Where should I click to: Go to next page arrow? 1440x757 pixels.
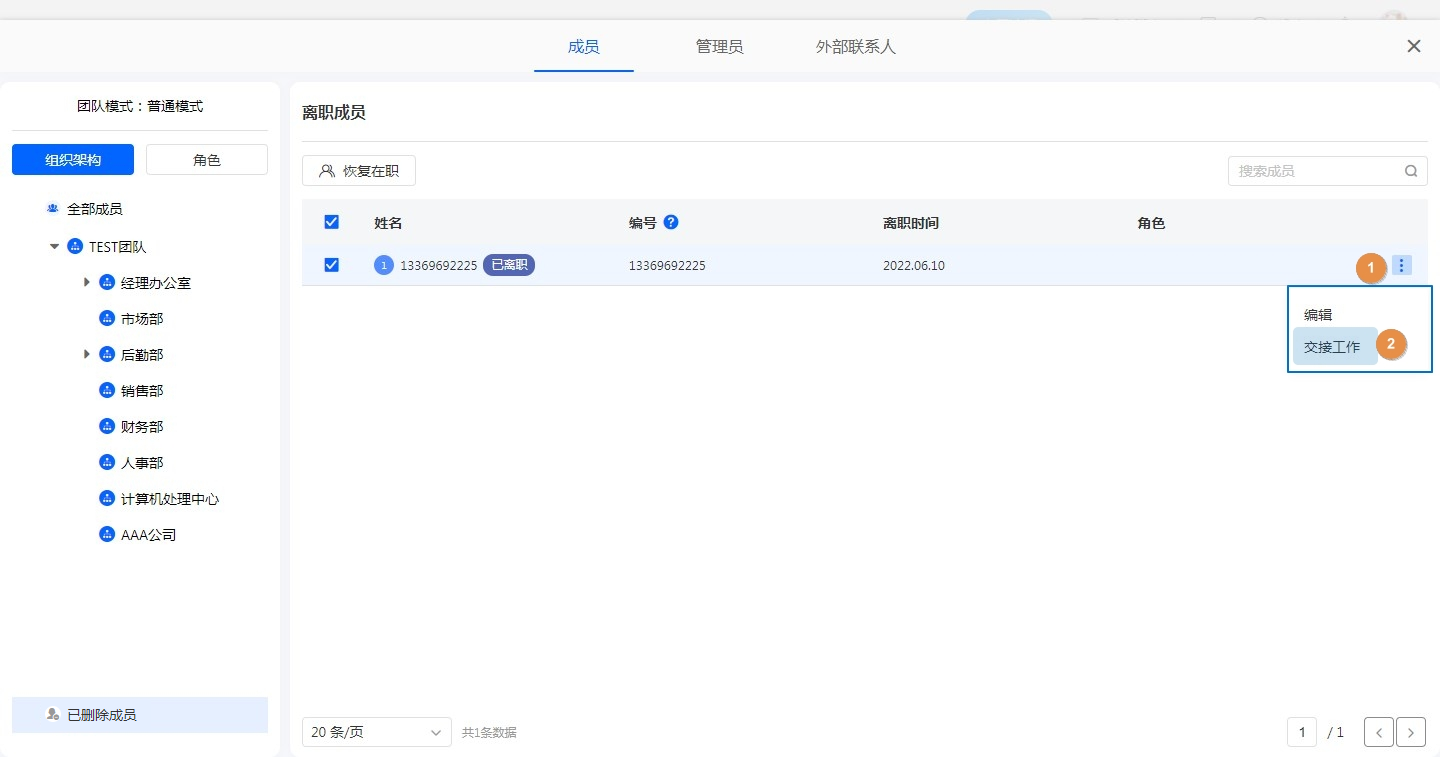(1411, 732)
